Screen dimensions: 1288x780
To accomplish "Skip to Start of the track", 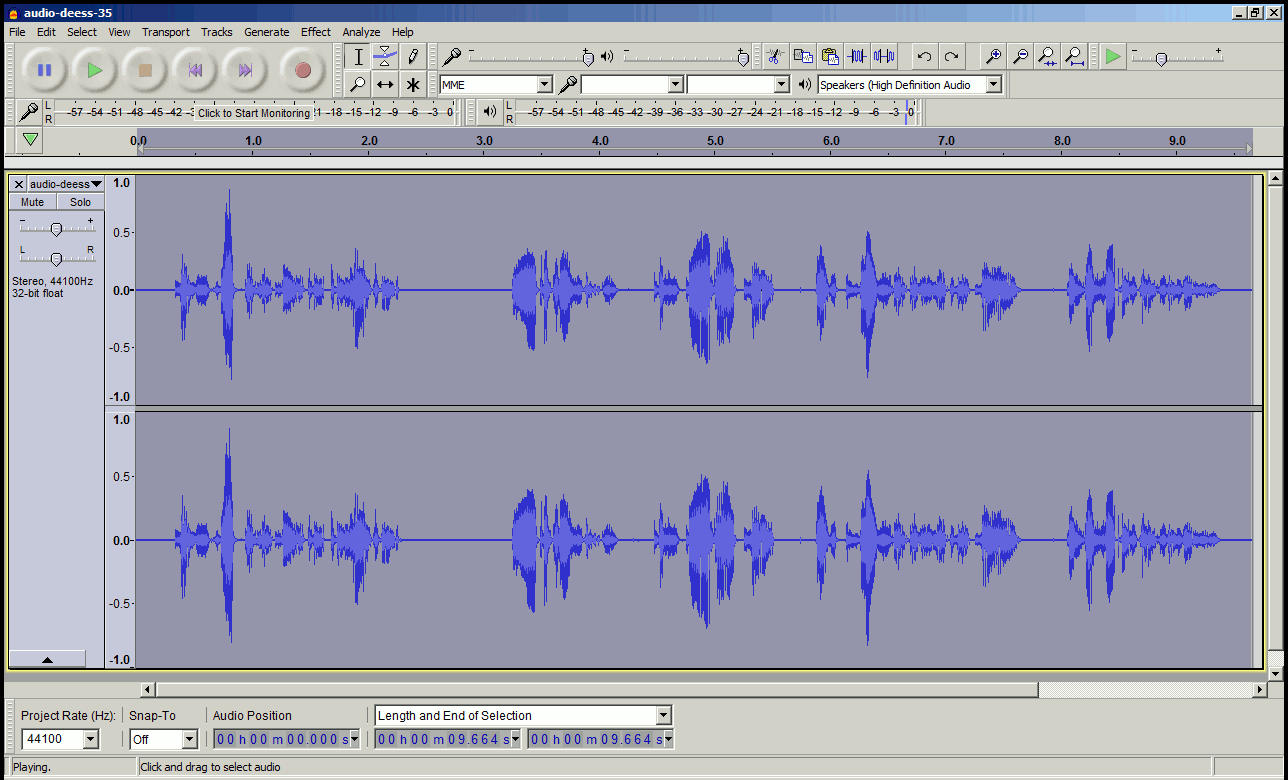I will 196,70.
